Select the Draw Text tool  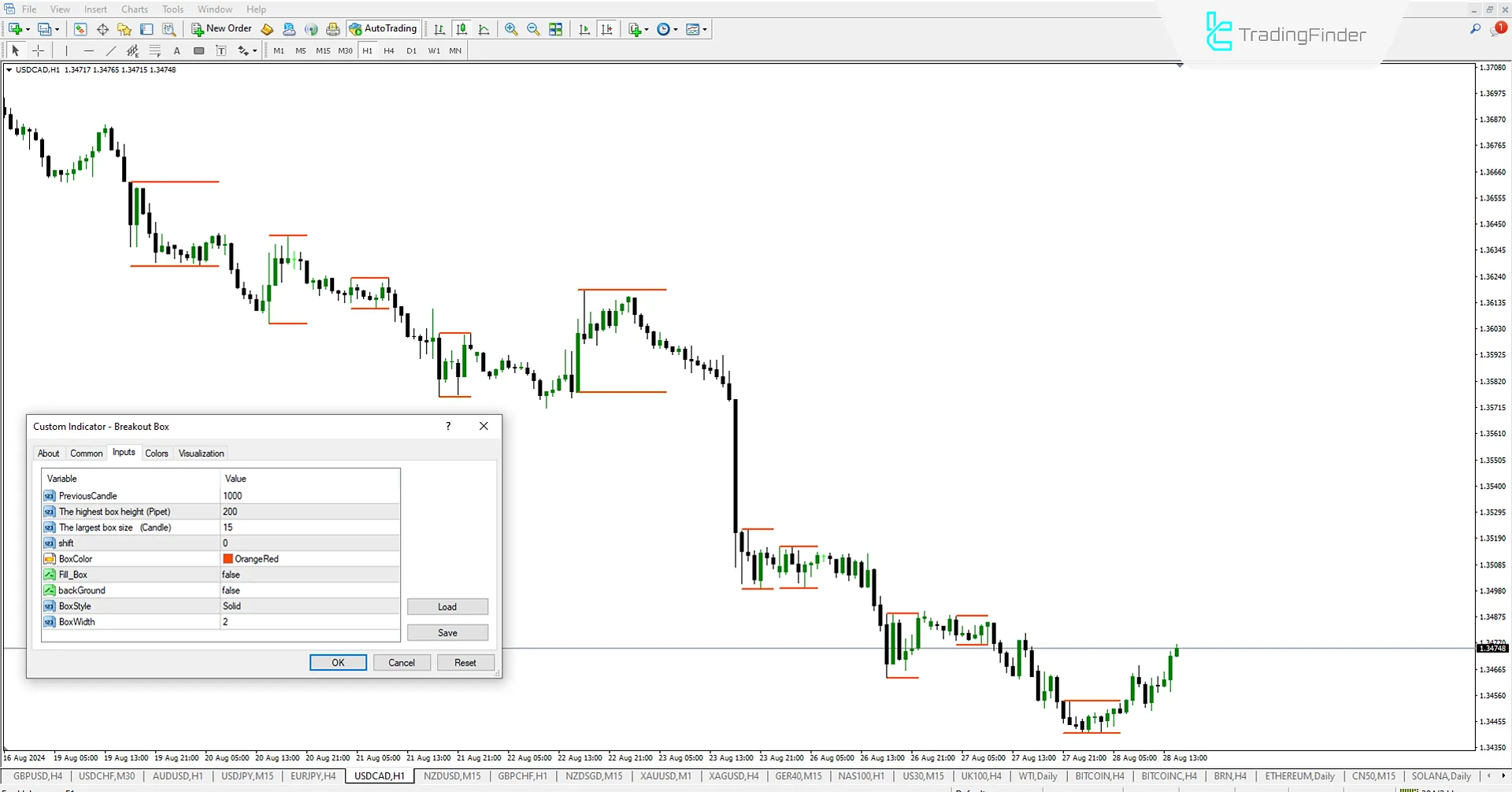click(x=176, y=50)
